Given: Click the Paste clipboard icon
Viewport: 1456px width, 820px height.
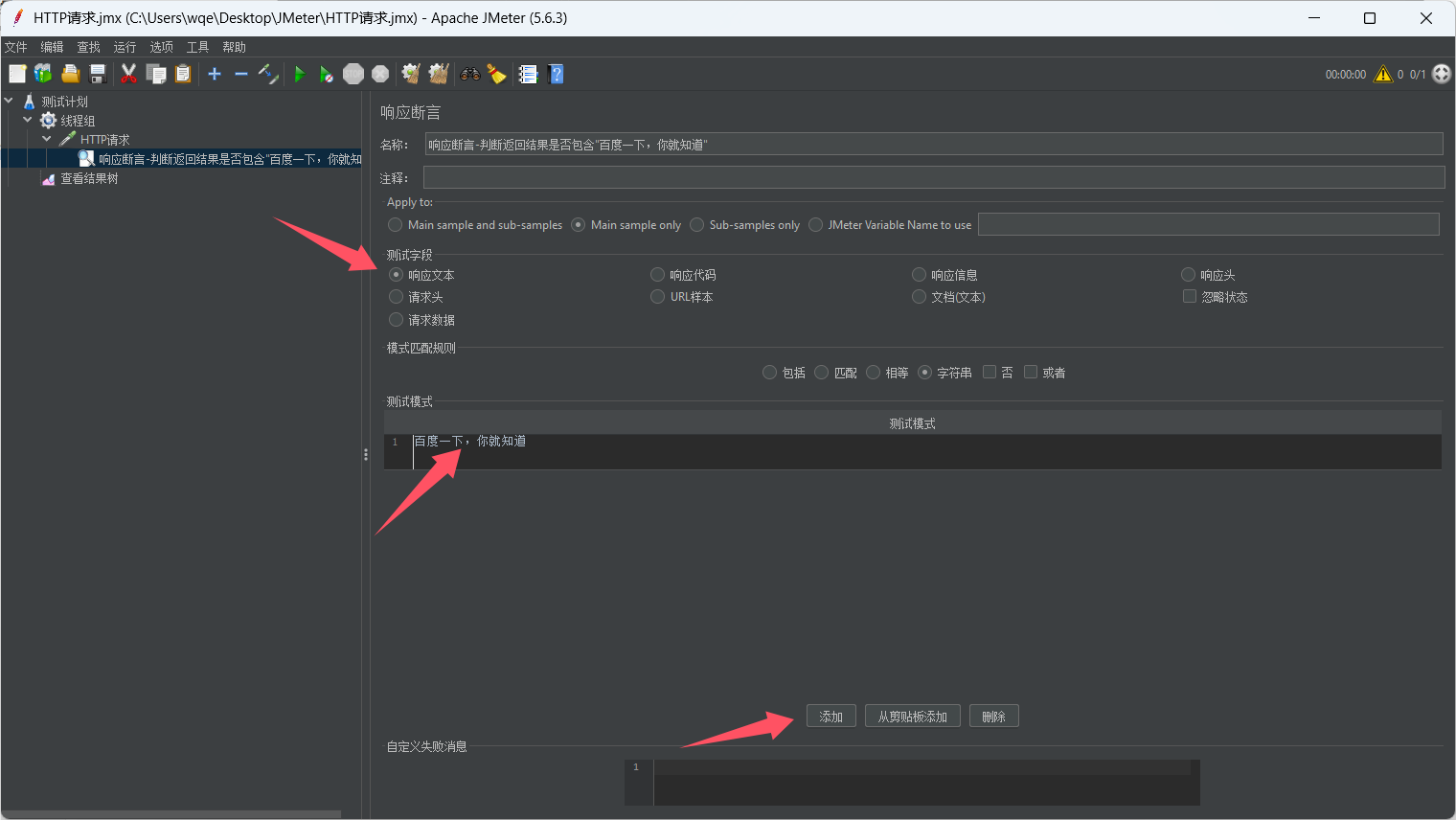Looking at the screenshot, I should (182, 74).
